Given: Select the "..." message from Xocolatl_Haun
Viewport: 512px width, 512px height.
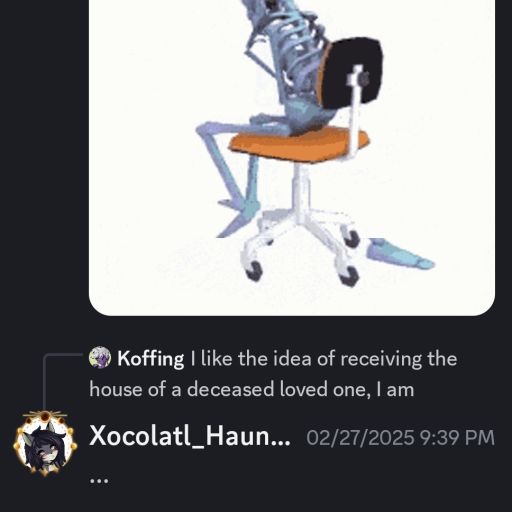Looking at the screenshot, I should [x=99, y=481].
